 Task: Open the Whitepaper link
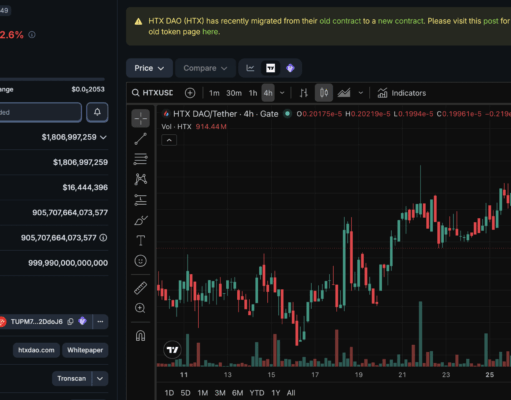click(85, 350)
